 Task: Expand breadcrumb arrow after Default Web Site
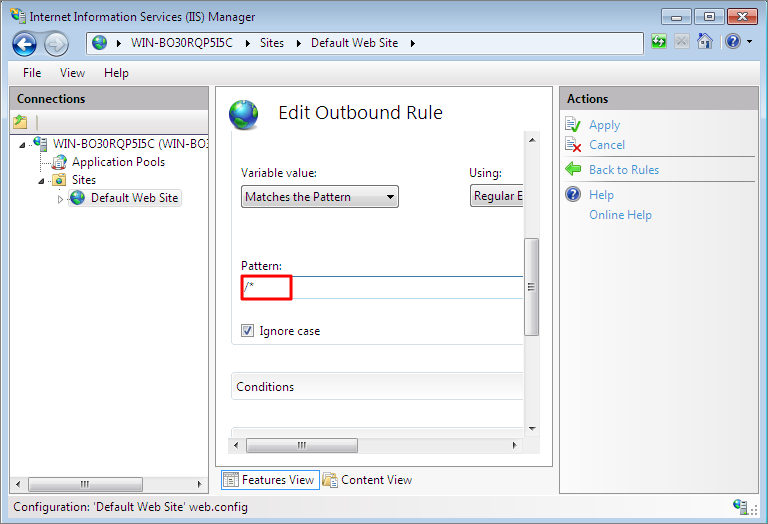point(413,44)
